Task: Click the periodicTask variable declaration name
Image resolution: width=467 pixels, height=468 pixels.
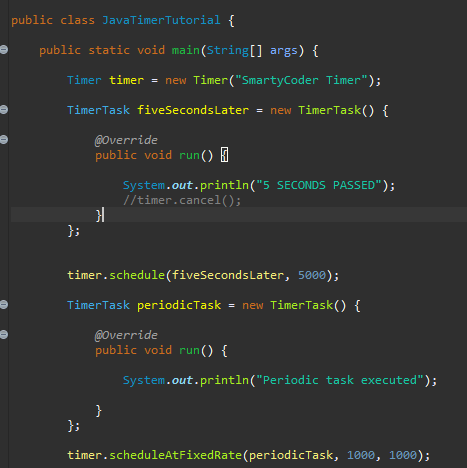Action: (179, 305)
